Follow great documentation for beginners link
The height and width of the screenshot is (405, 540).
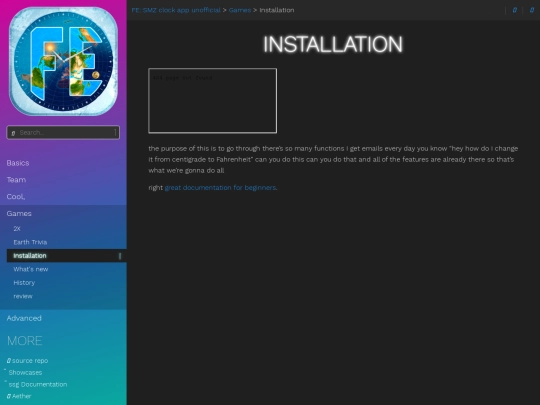(x=220, y=188)
